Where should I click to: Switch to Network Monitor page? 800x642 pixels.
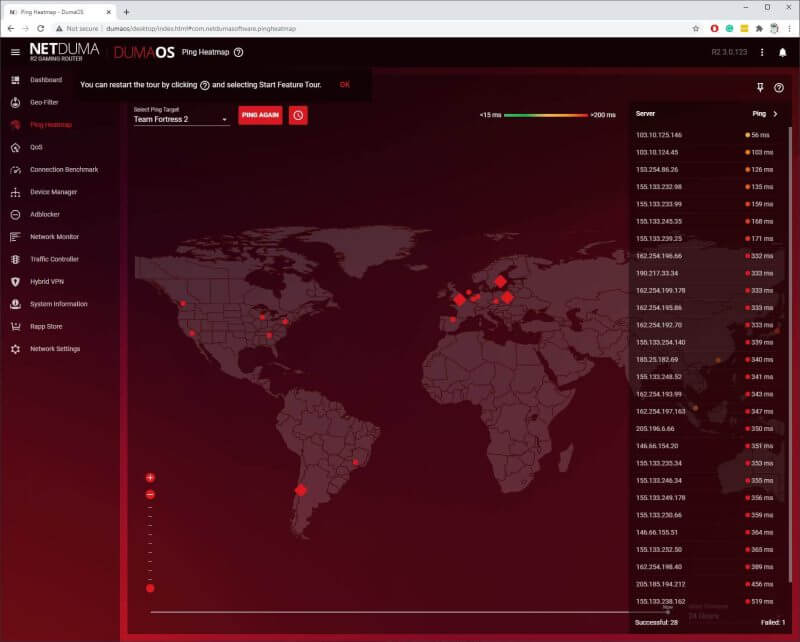coord(54,237)
